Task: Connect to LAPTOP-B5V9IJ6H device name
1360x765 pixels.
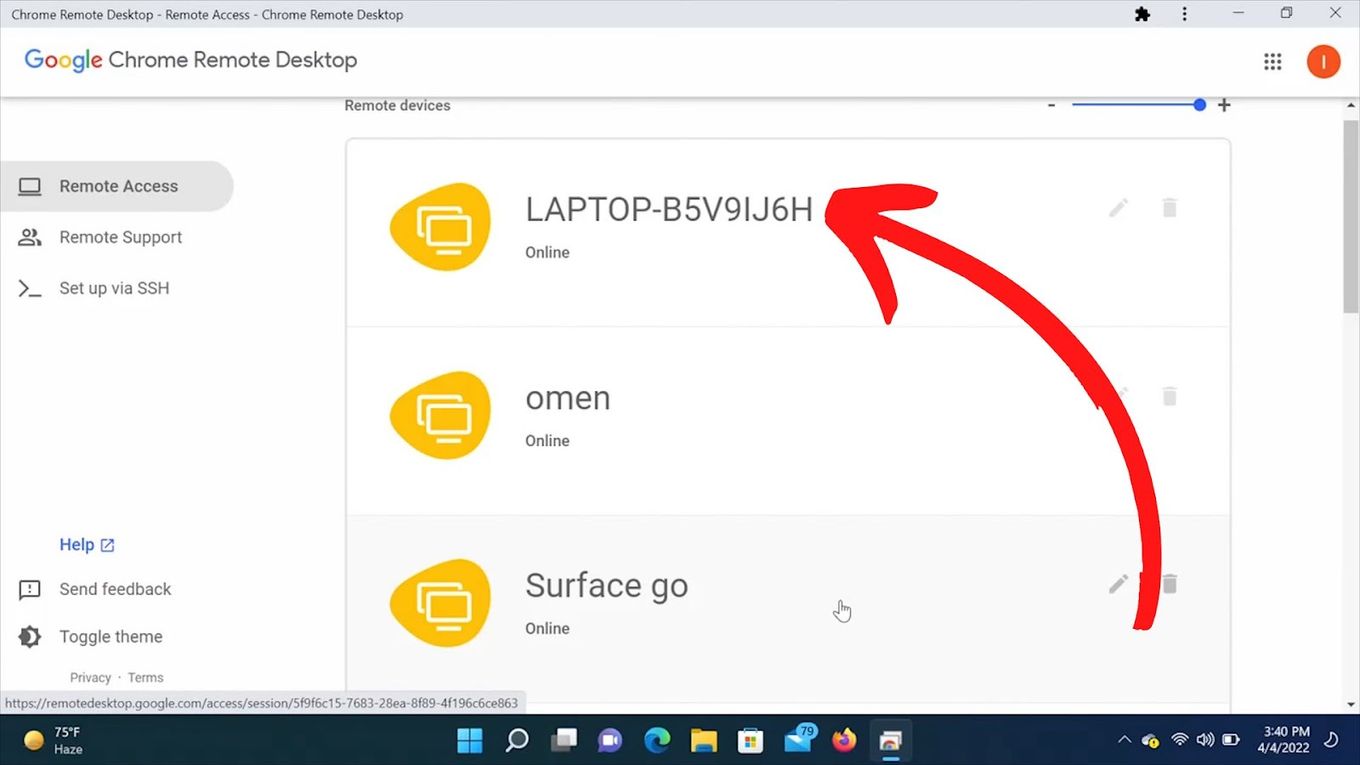Action: click(x=669, y=209)
